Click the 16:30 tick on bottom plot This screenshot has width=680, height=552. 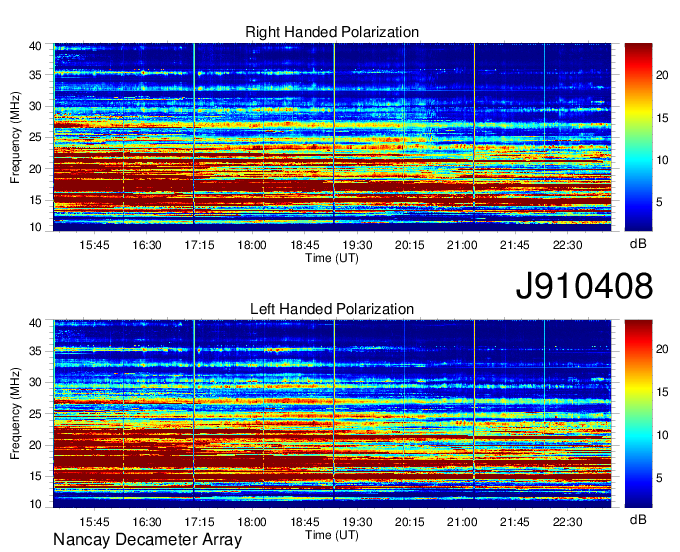(x=147, y=522)
